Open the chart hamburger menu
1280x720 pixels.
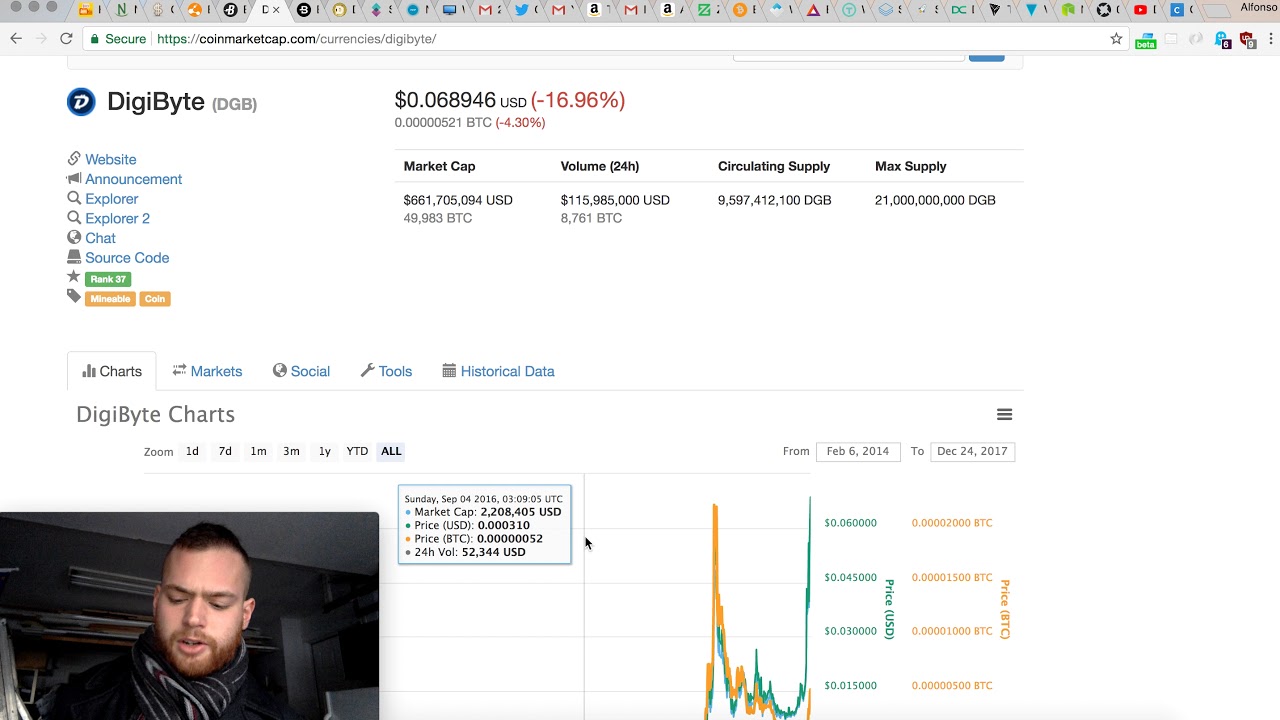[x=1004, y=414]
